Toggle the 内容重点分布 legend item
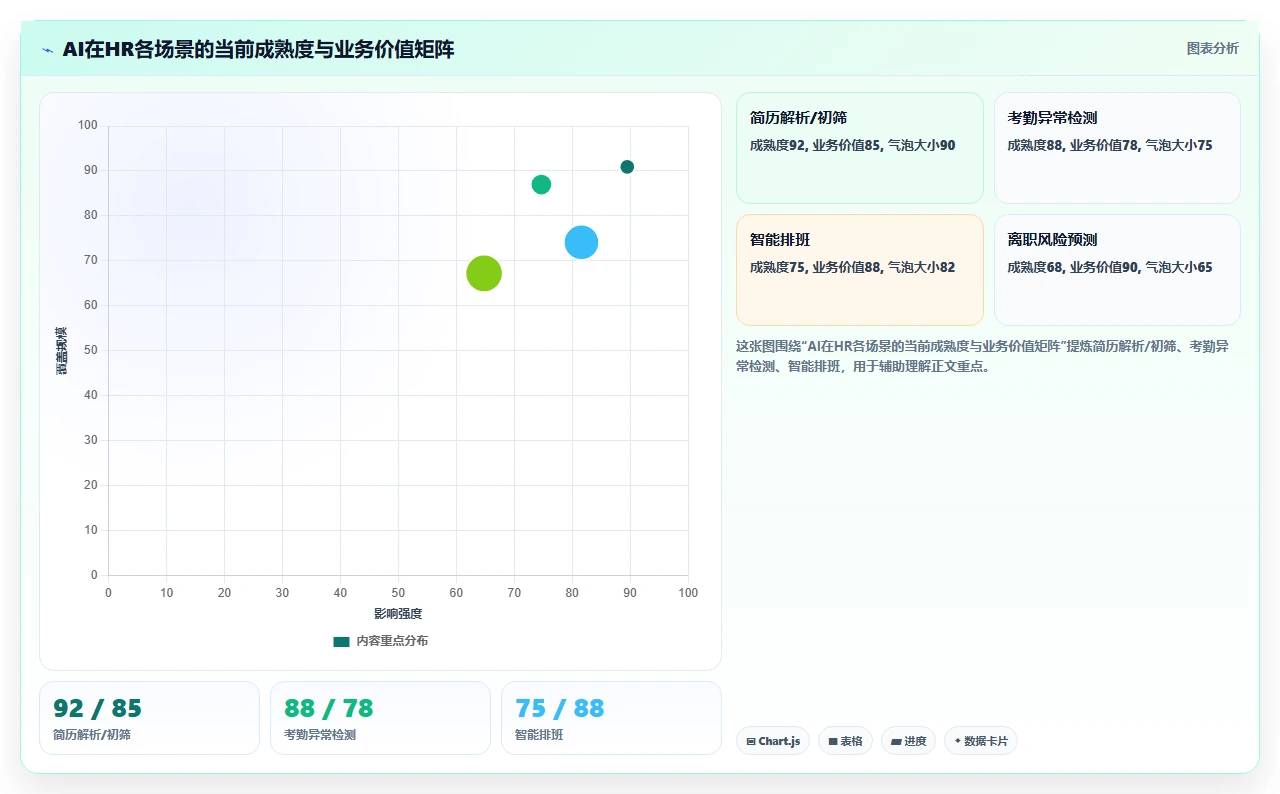 pos(380,641)
